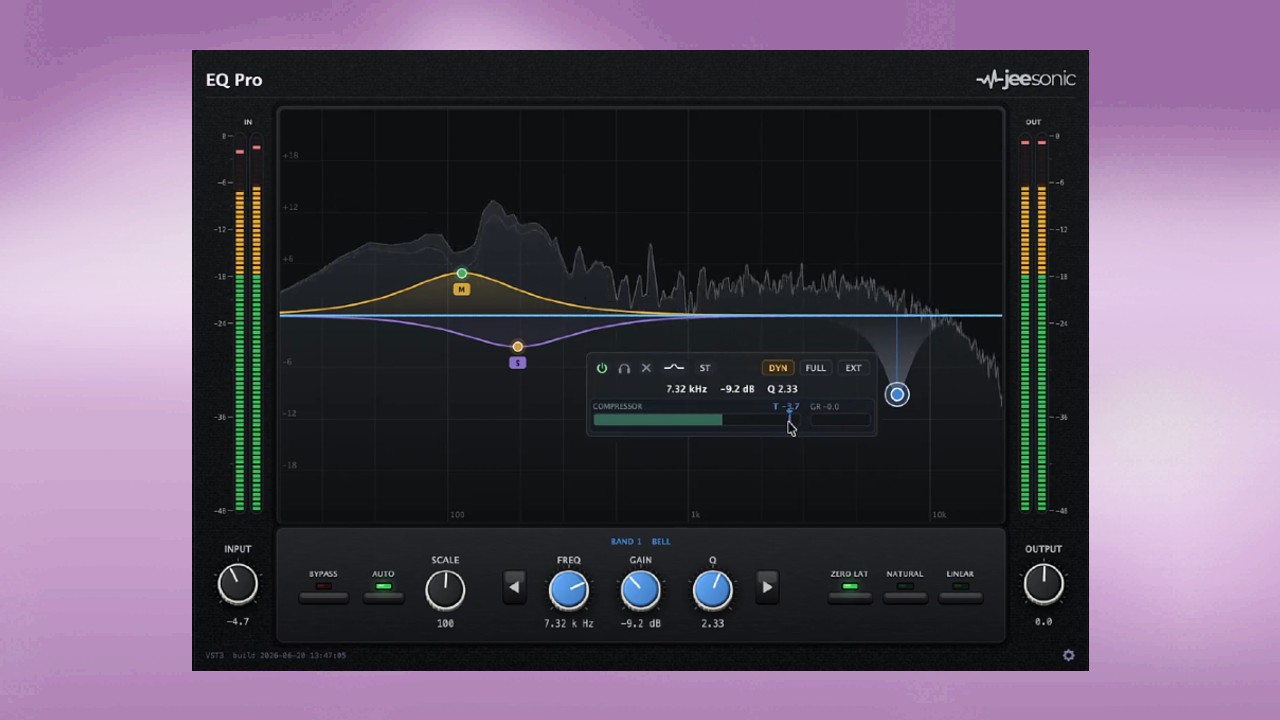Click the '-9.2 dB' gain value under knob

640,623
